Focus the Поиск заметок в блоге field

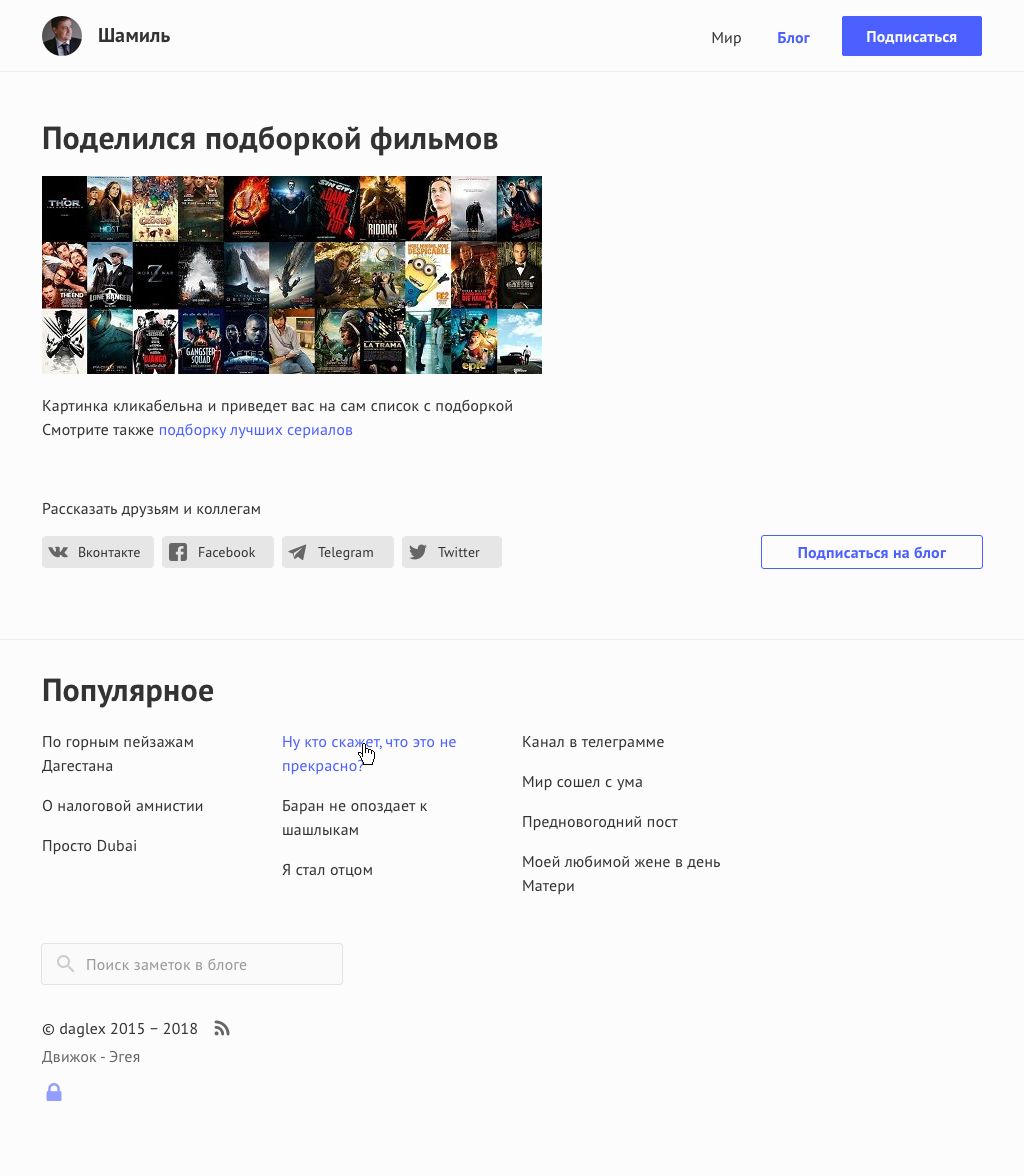pos(192,964)
